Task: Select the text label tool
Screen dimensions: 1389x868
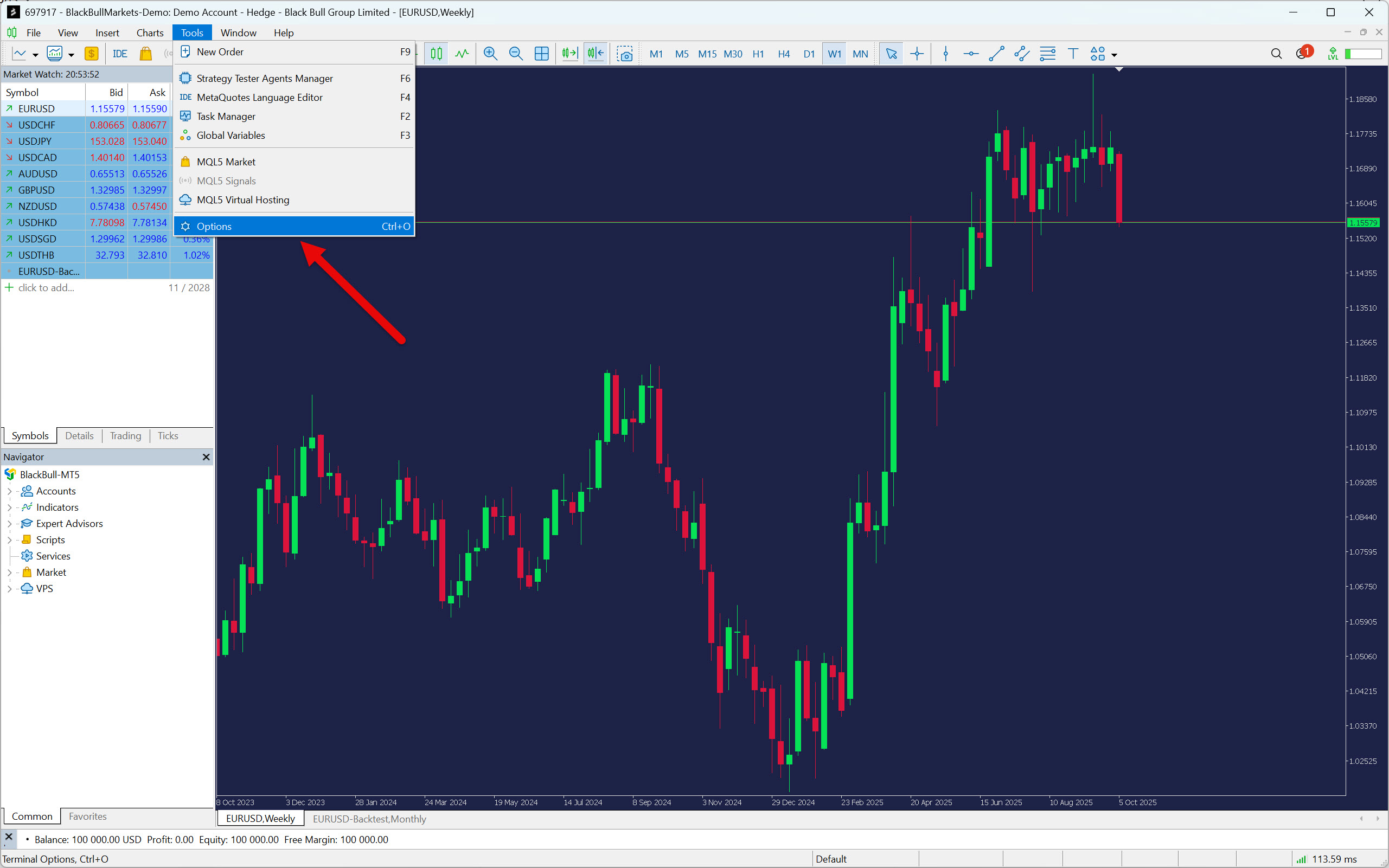Action: pos(1073,54)
